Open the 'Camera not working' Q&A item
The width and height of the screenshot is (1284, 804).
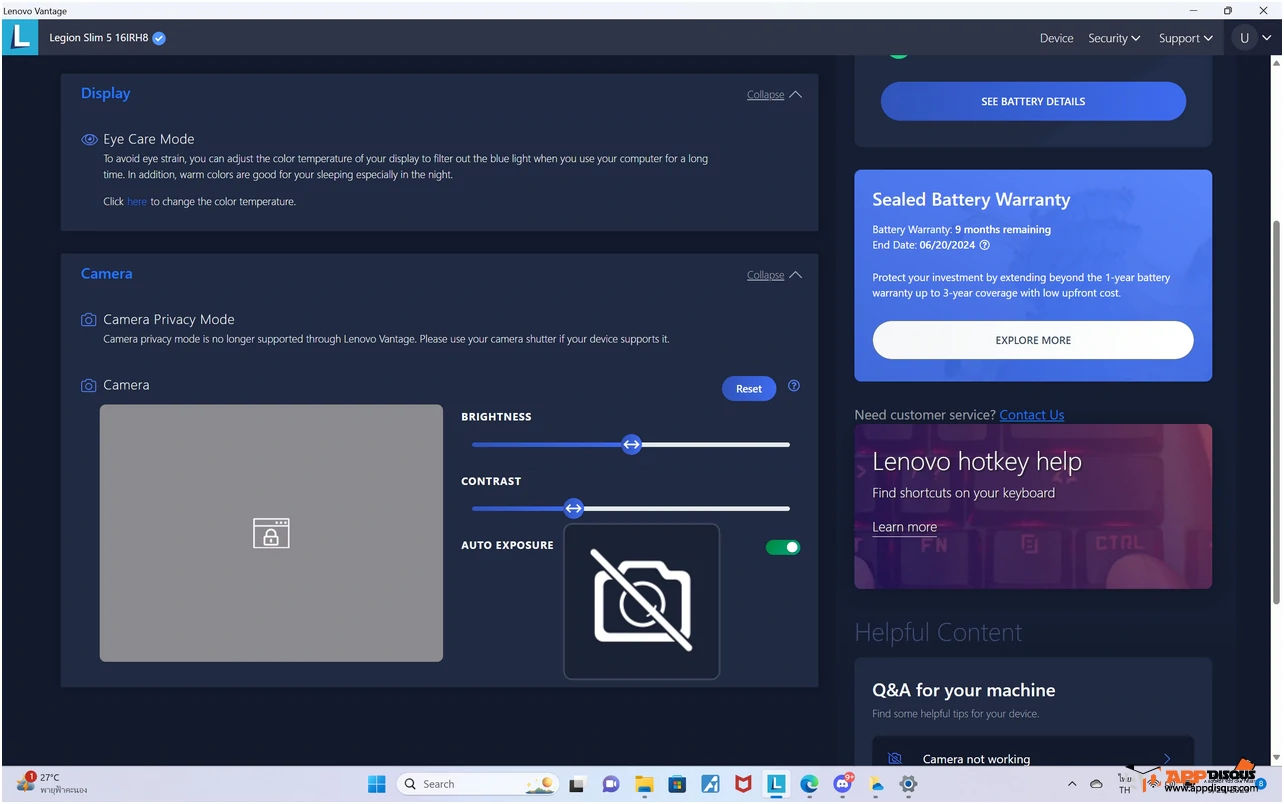[x=1033, y=759]
